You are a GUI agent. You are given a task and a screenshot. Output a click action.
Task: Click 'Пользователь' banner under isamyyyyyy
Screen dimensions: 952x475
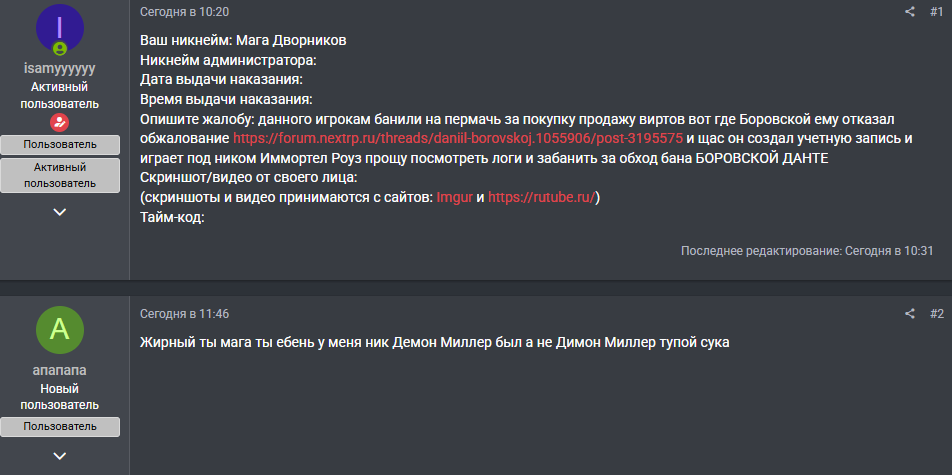60,145
